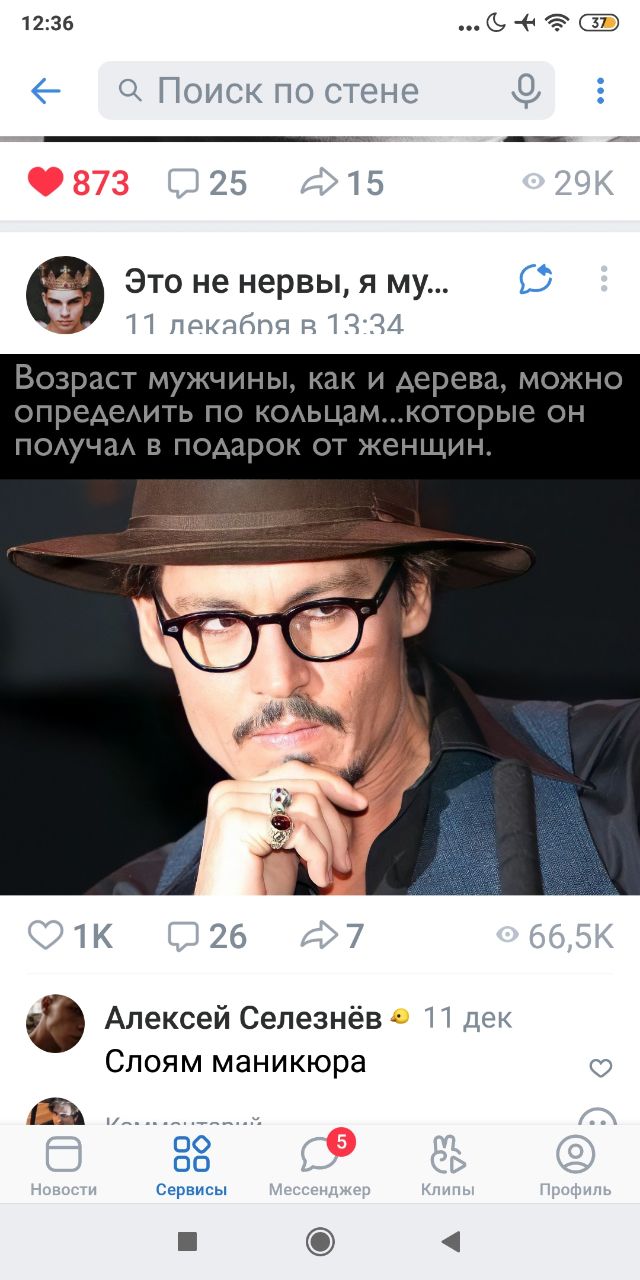Open the man-in-hat post image
Viewport: 640px width, 1280px height.
pyautogui.click(x=320, y=624)
